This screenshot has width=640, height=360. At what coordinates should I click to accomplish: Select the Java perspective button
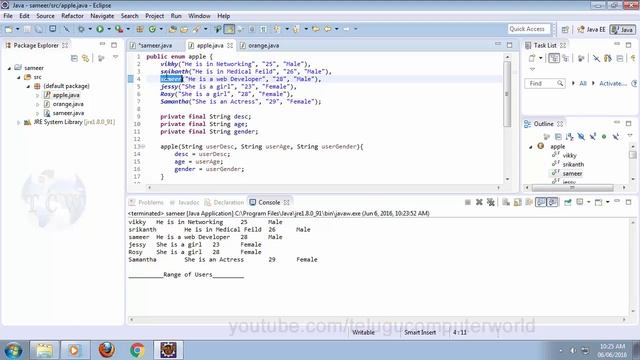pyautogui.click(x=622, y=29)
